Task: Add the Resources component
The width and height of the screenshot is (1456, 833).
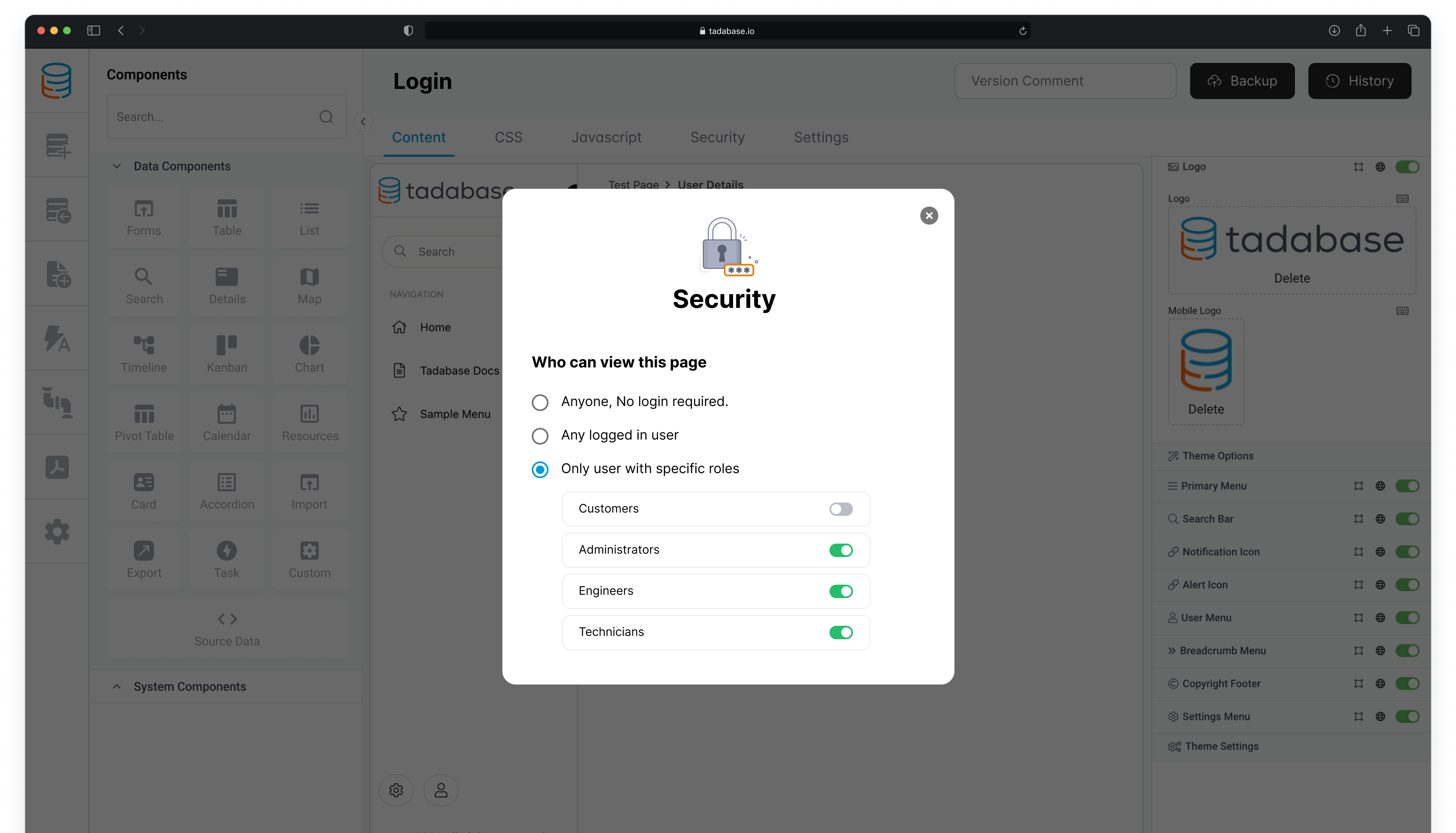Action: (x=309, y=423)
